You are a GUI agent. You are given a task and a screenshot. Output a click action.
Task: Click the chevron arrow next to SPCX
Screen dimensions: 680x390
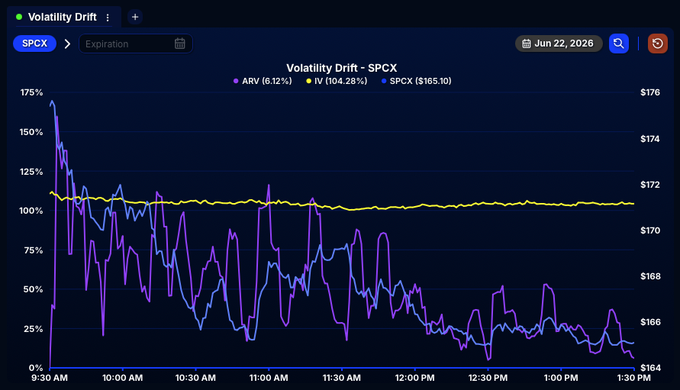[x=67, y=44]
